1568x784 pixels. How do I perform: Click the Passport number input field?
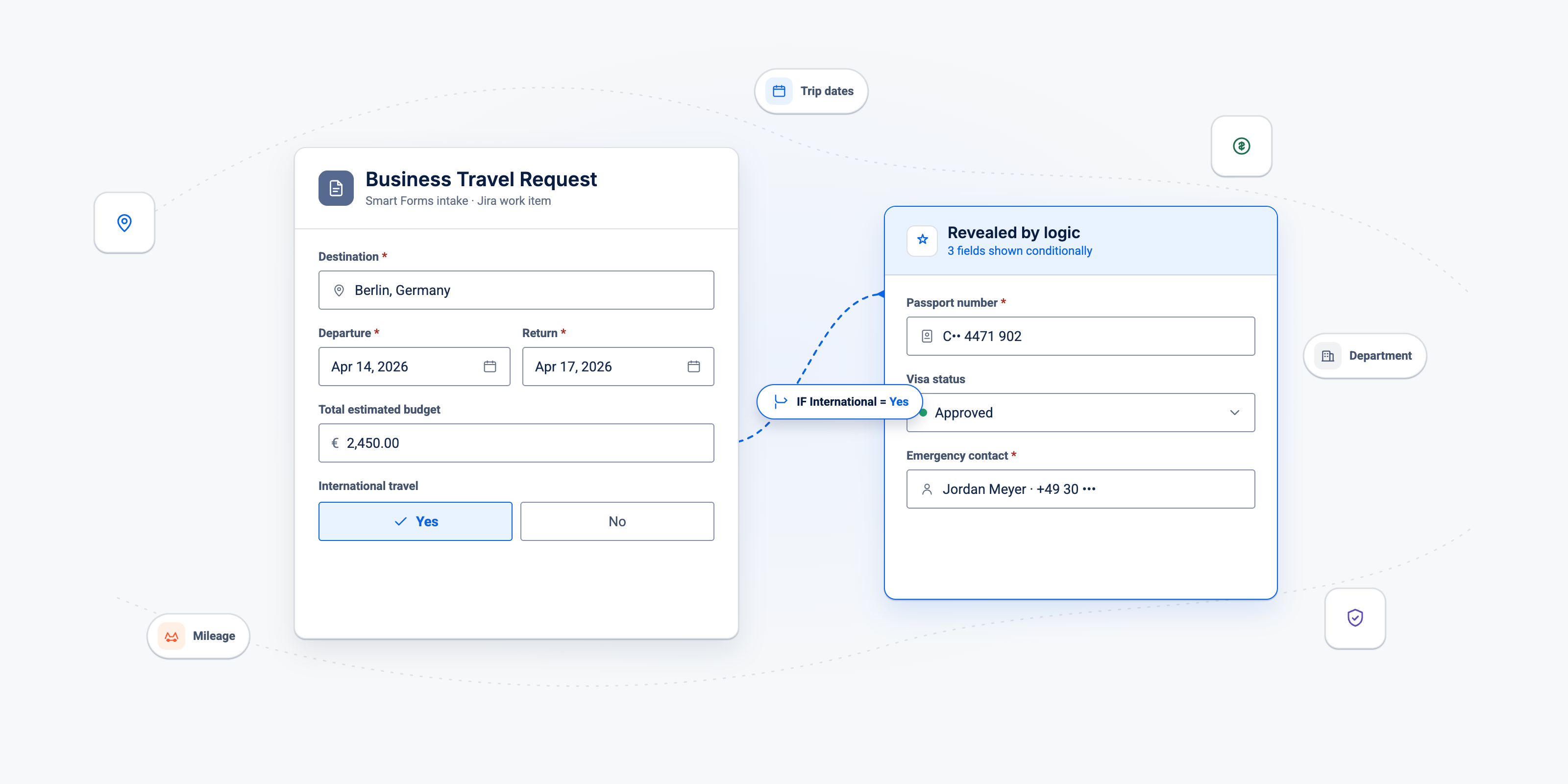(x=1080, y=336)
